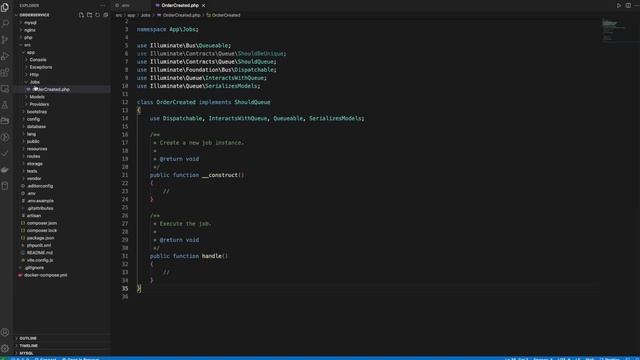Viewport: 640px width, 360px height.
Task: Click the code minimap preview
Action: click(613, 29)
